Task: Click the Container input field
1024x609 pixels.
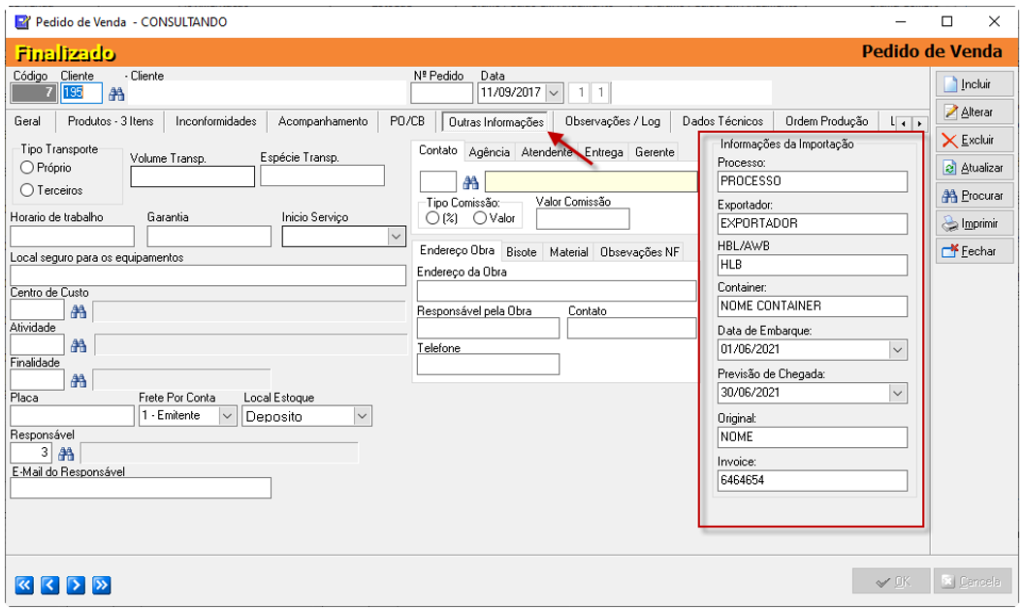Action: [812, 306]
